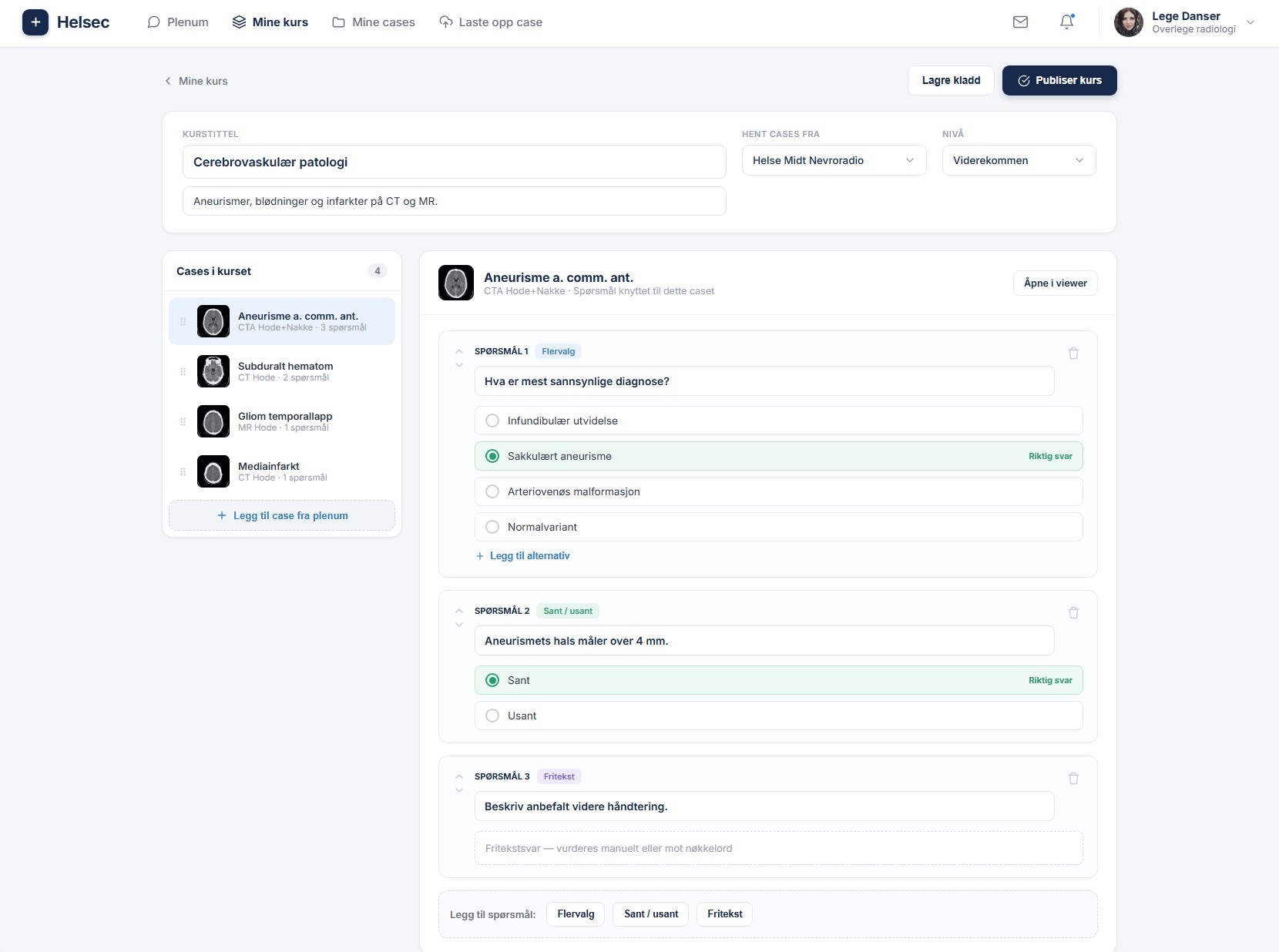Select Aneurisme a. comm. ant. list row
Image resolution: width=1279 pixels, height=952 pixels.
pyautogui.click(x=282, y=321)
